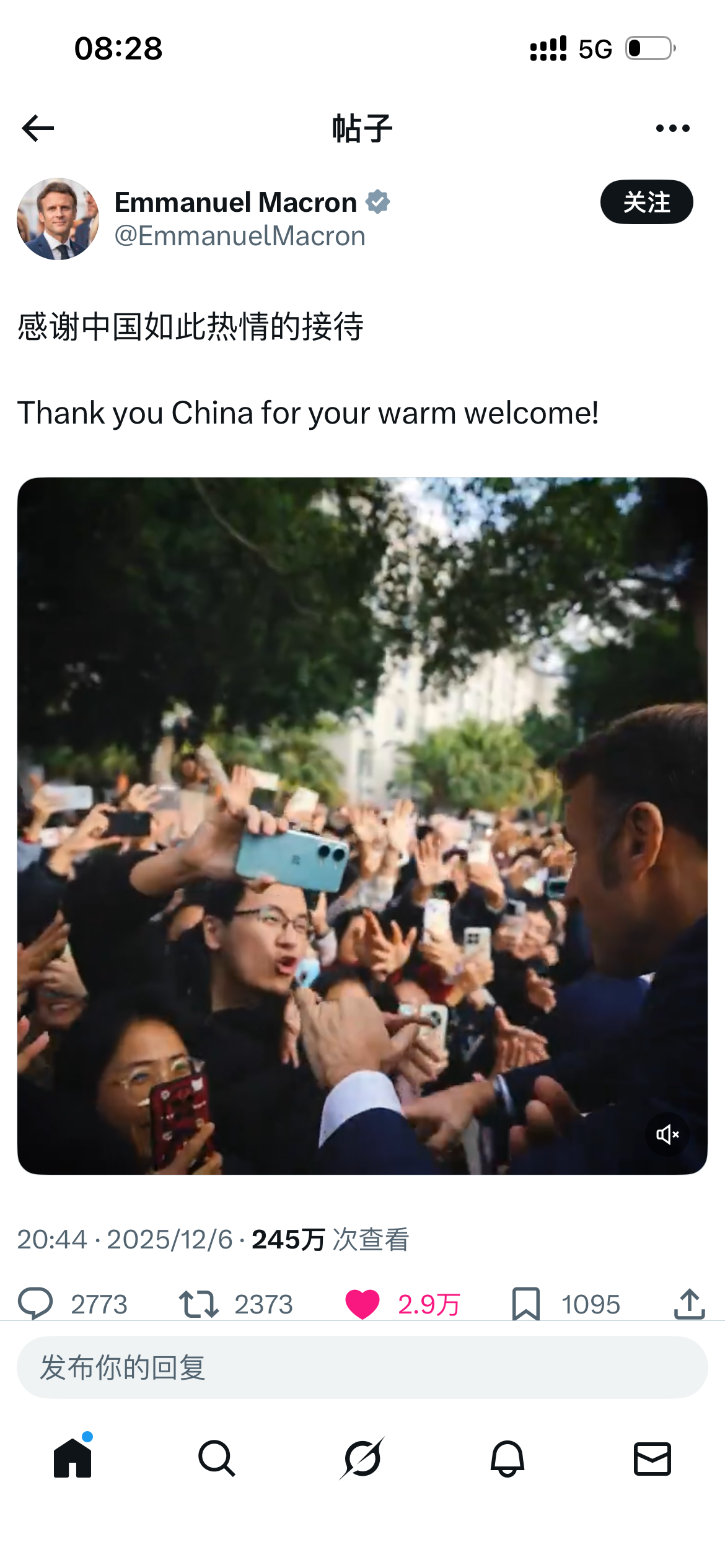Go back using the left arrow
The image size is (725, 1568).
(x=38, y=128)
